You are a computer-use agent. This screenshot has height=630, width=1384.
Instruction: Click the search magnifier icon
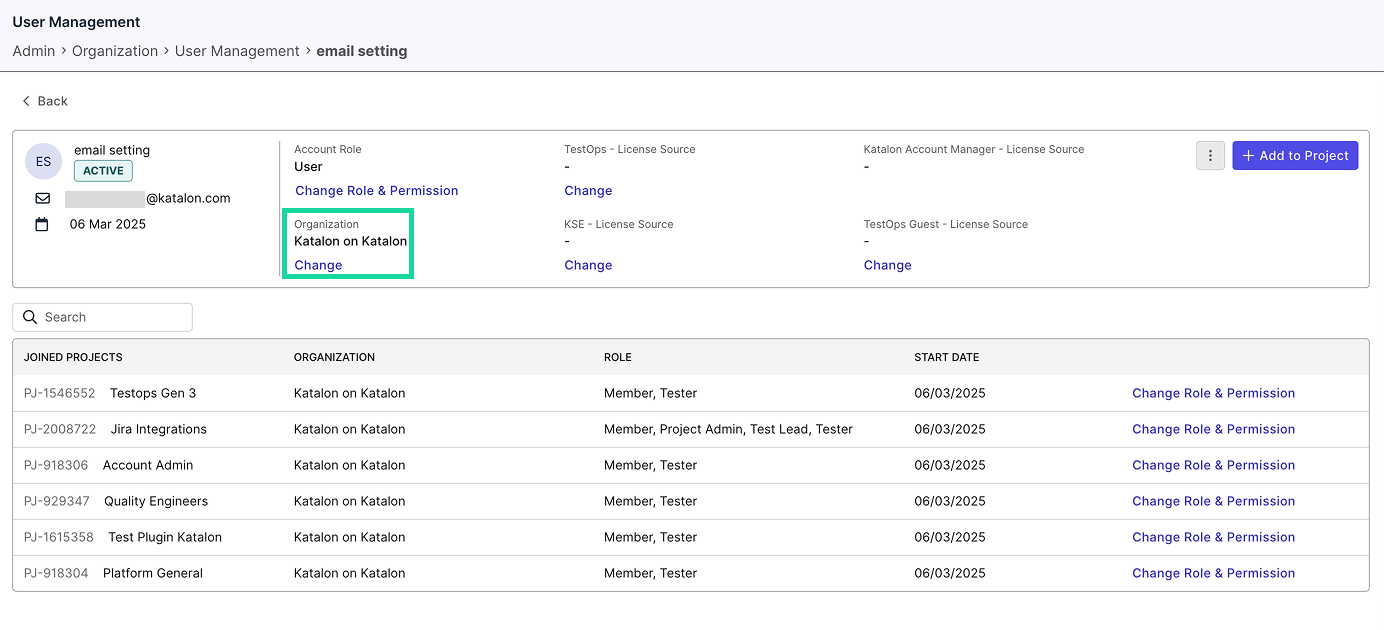(x=30, y=317)
